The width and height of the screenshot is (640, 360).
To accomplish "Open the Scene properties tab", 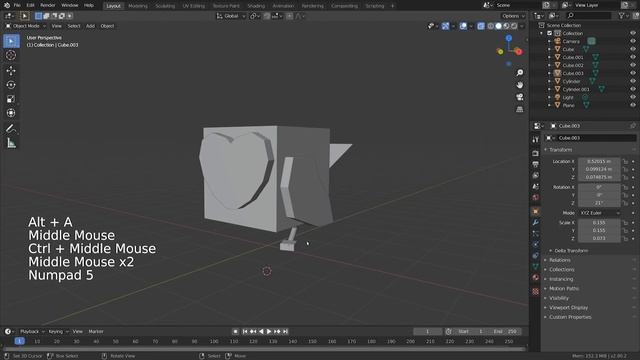I will pos(536,187).
